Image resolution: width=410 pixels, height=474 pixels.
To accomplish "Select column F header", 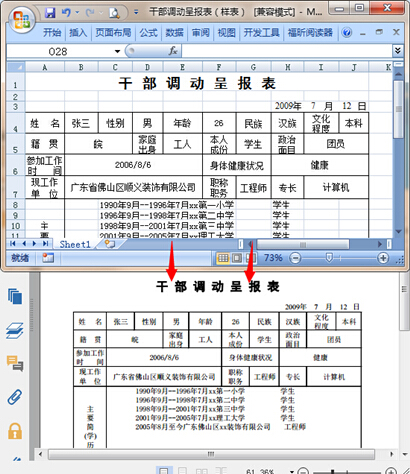I will click(x=219, y=67).
